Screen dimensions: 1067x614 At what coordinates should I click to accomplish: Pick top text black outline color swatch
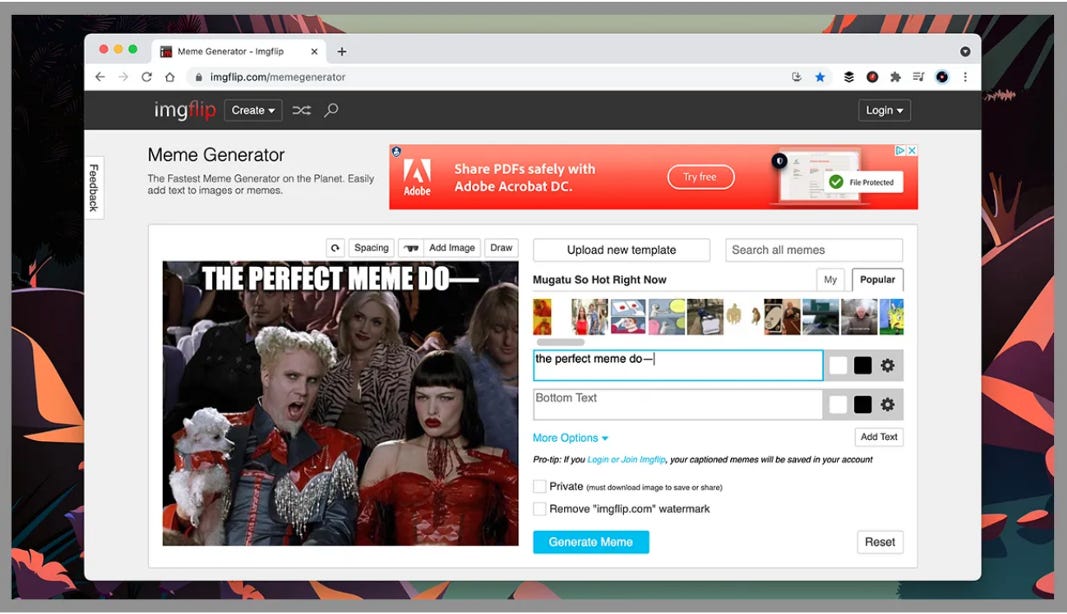click(863, 366)
